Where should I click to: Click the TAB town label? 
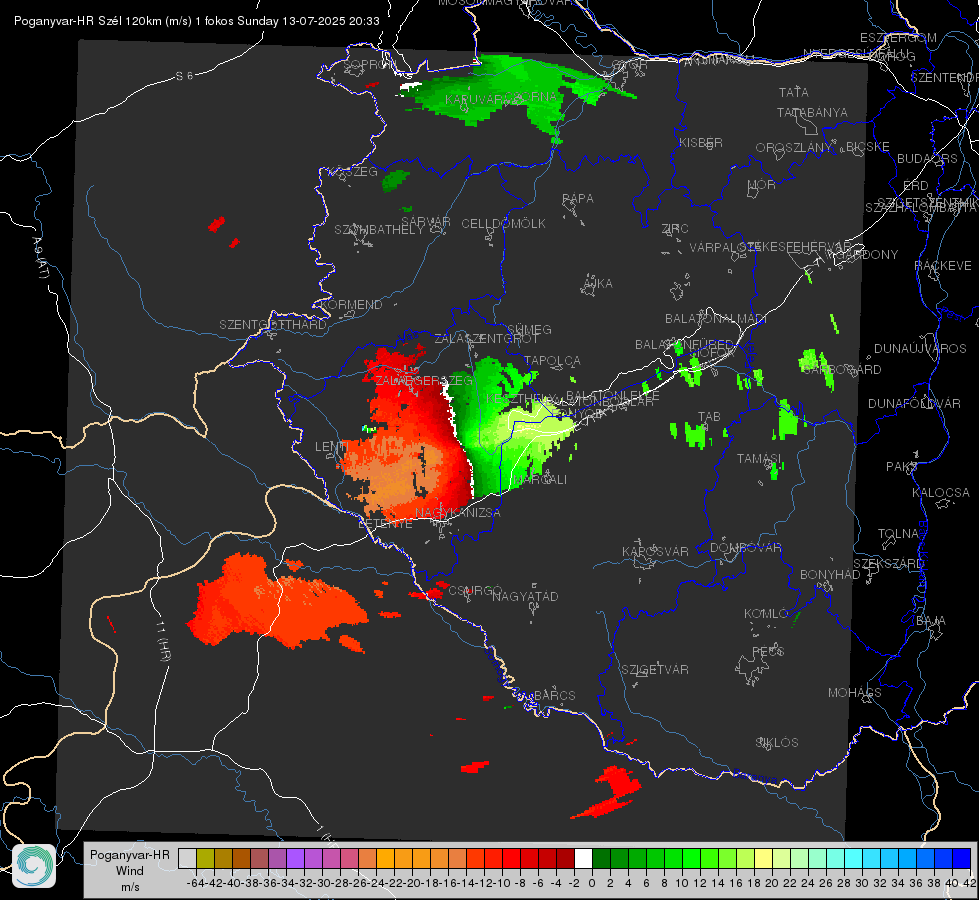click(x=709, y=417)
